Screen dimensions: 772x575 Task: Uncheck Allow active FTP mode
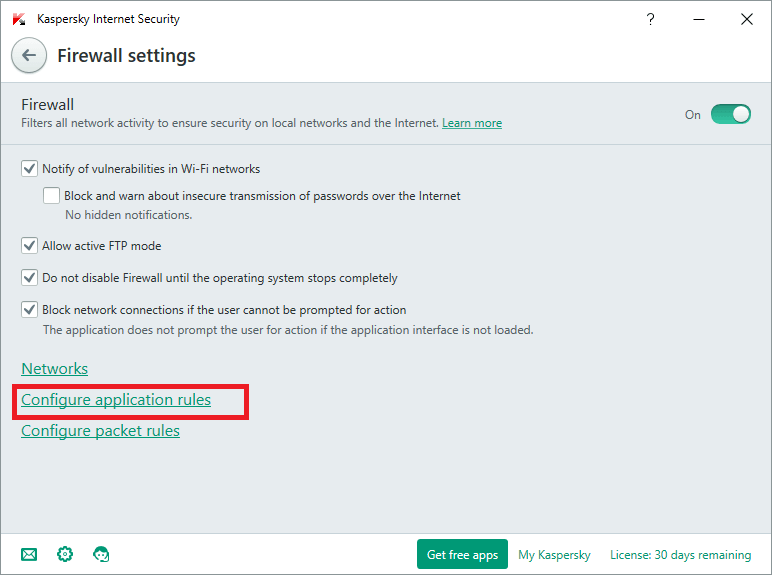[29, 246]
